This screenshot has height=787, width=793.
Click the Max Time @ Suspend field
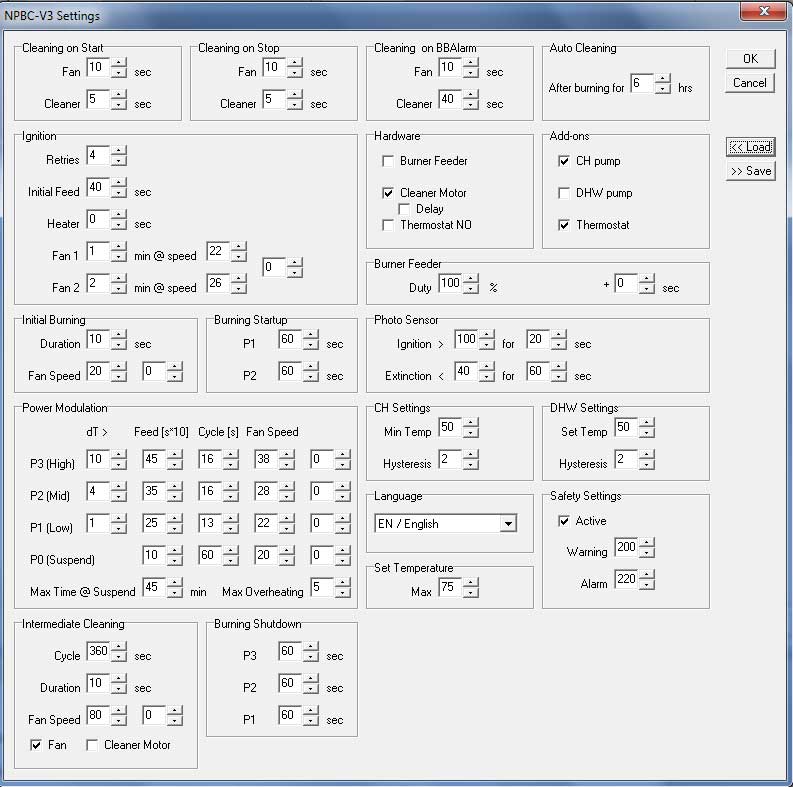point(153,587)
